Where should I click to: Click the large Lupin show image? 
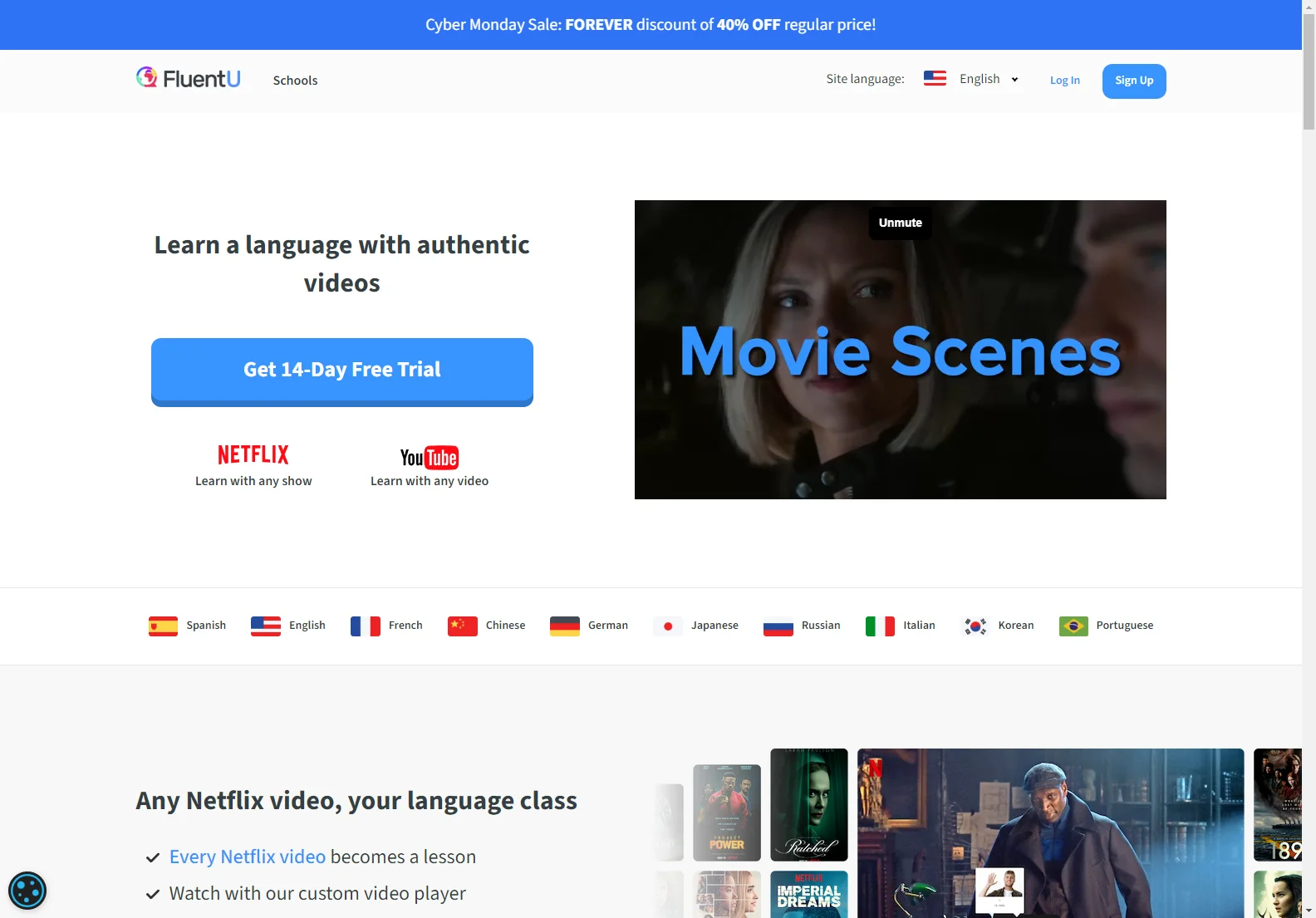tap(1051, 833)
